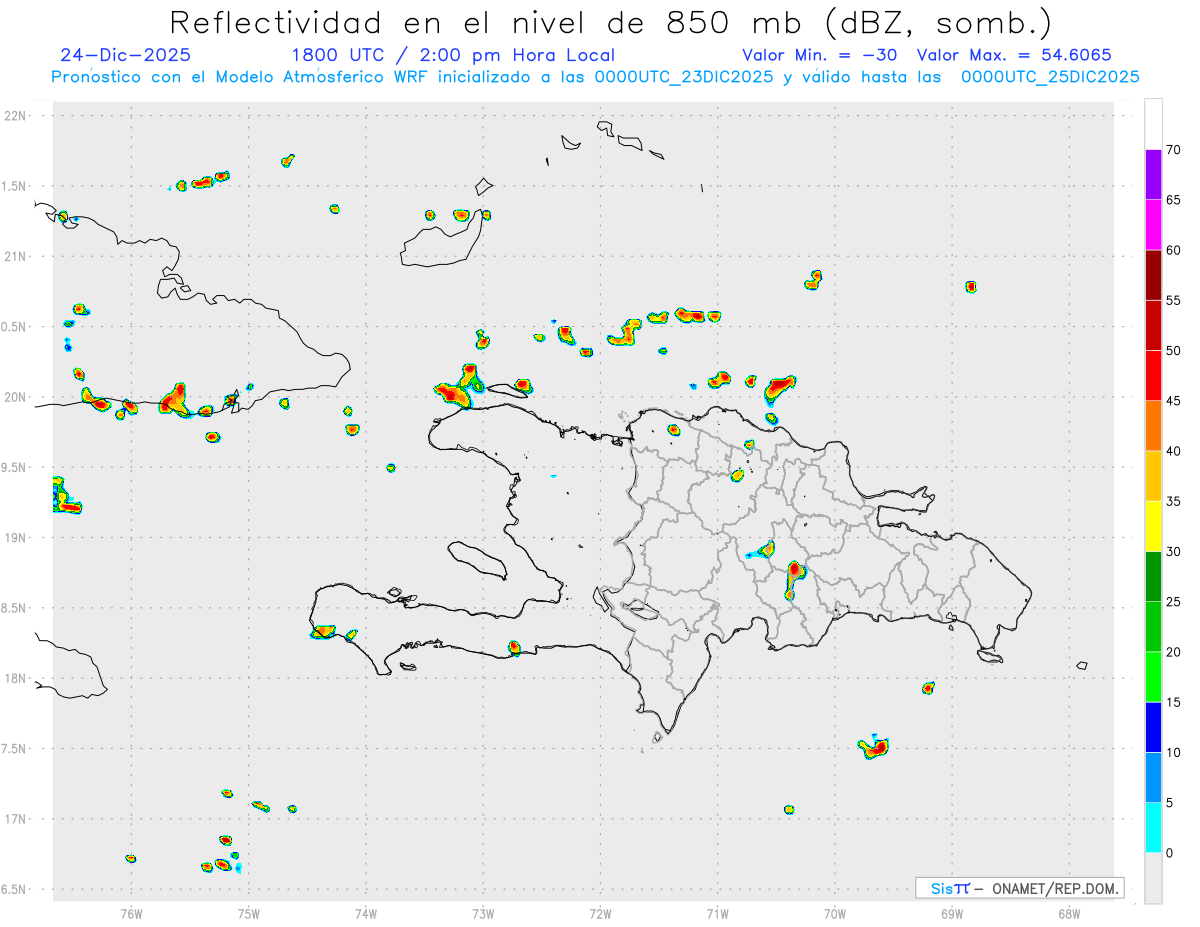Click the "20" label on the color scale

point(1174,652)
